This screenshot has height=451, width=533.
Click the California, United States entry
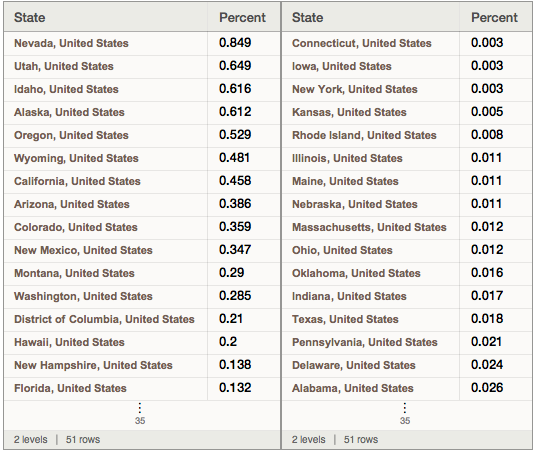[x=77, y=181]
